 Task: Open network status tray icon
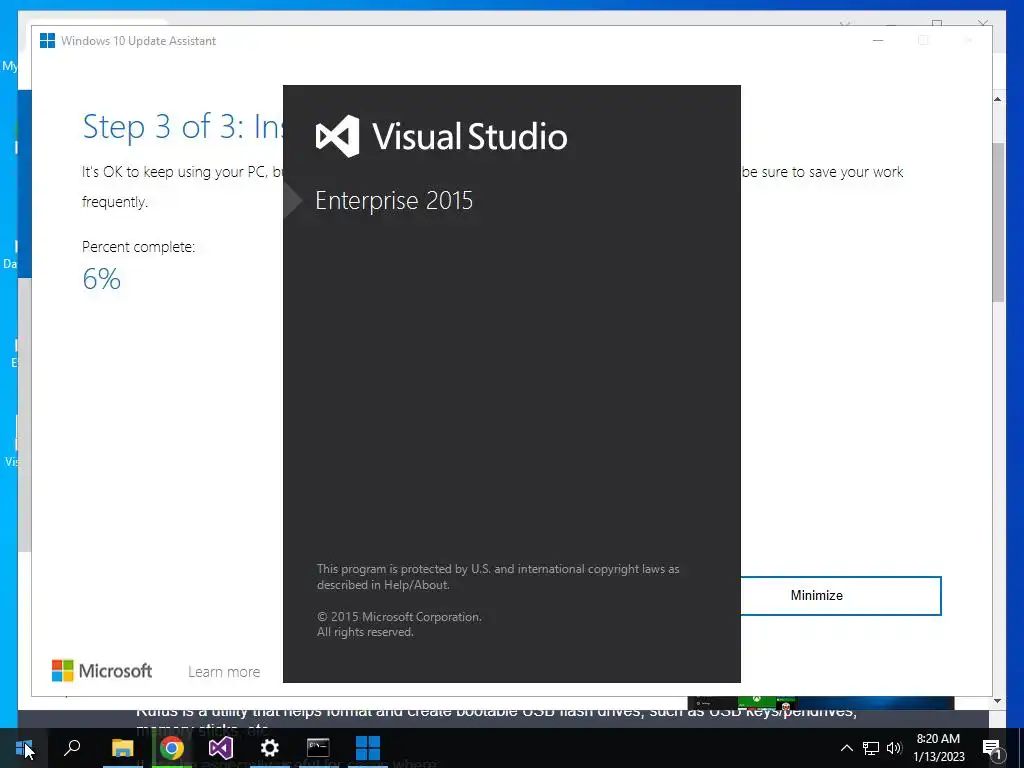tap(871, 748)
